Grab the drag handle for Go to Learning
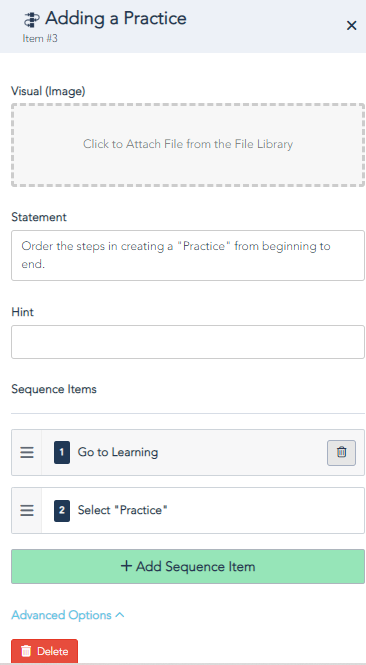This screenshot has height=665, width=366. tap(27, 453)
